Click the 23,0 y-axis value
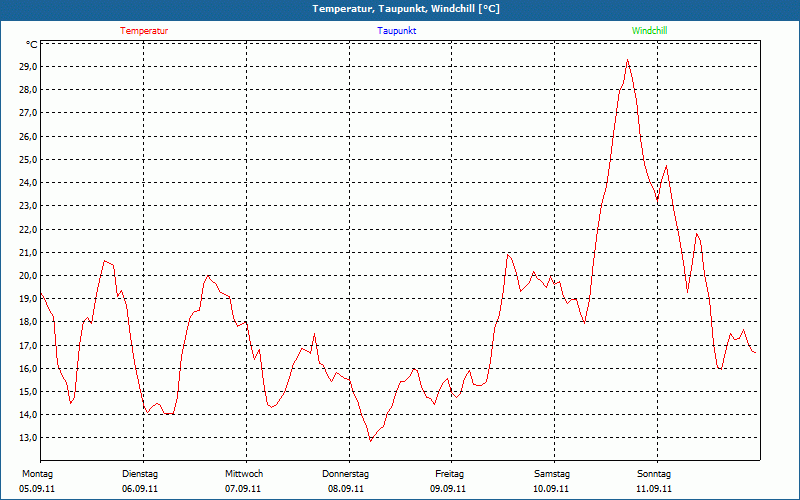800x500 pixels. 28,206
